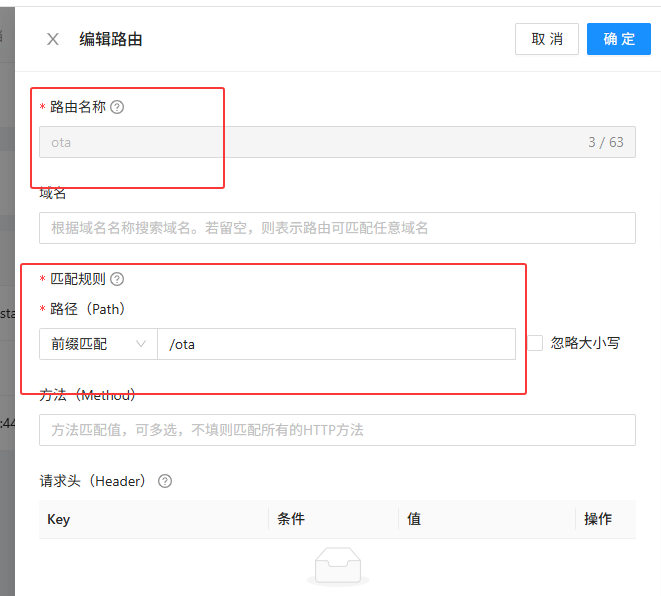Viewport: 661px width, 596px height.
Task: Click the 3 / 63 character counter
Action: click(x=606, y=142)
